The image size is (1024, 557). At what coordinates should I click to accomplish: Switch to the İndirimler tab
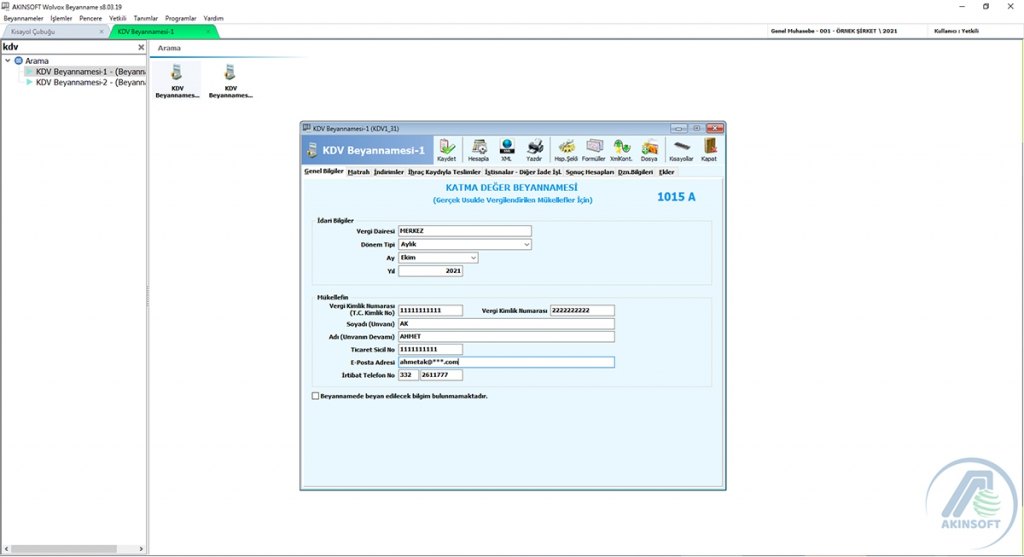[389, 172]
